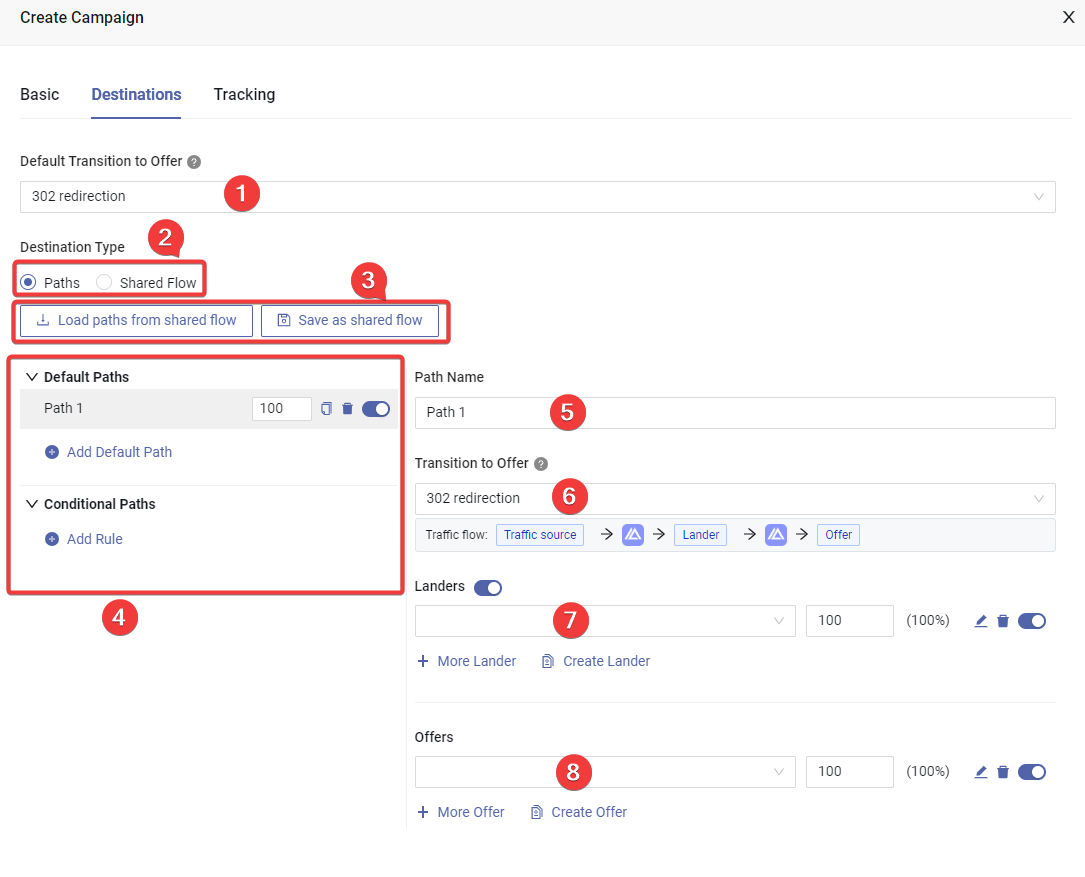Click the lander weight input field
This screenshot has width=1085, height=877.
(850, 621)
